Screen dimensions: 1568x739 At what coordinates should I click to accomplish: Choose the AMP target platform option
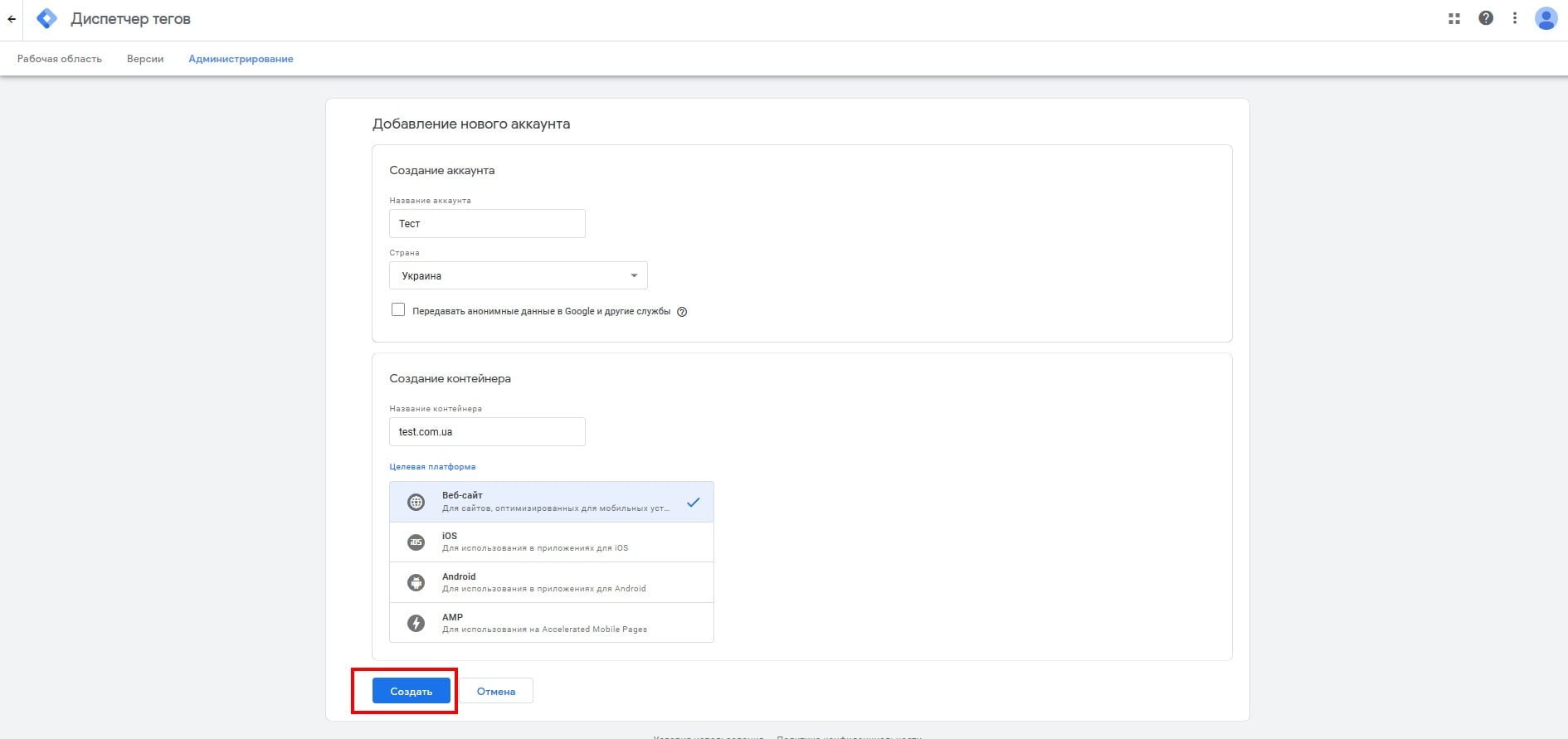point(551,623)
